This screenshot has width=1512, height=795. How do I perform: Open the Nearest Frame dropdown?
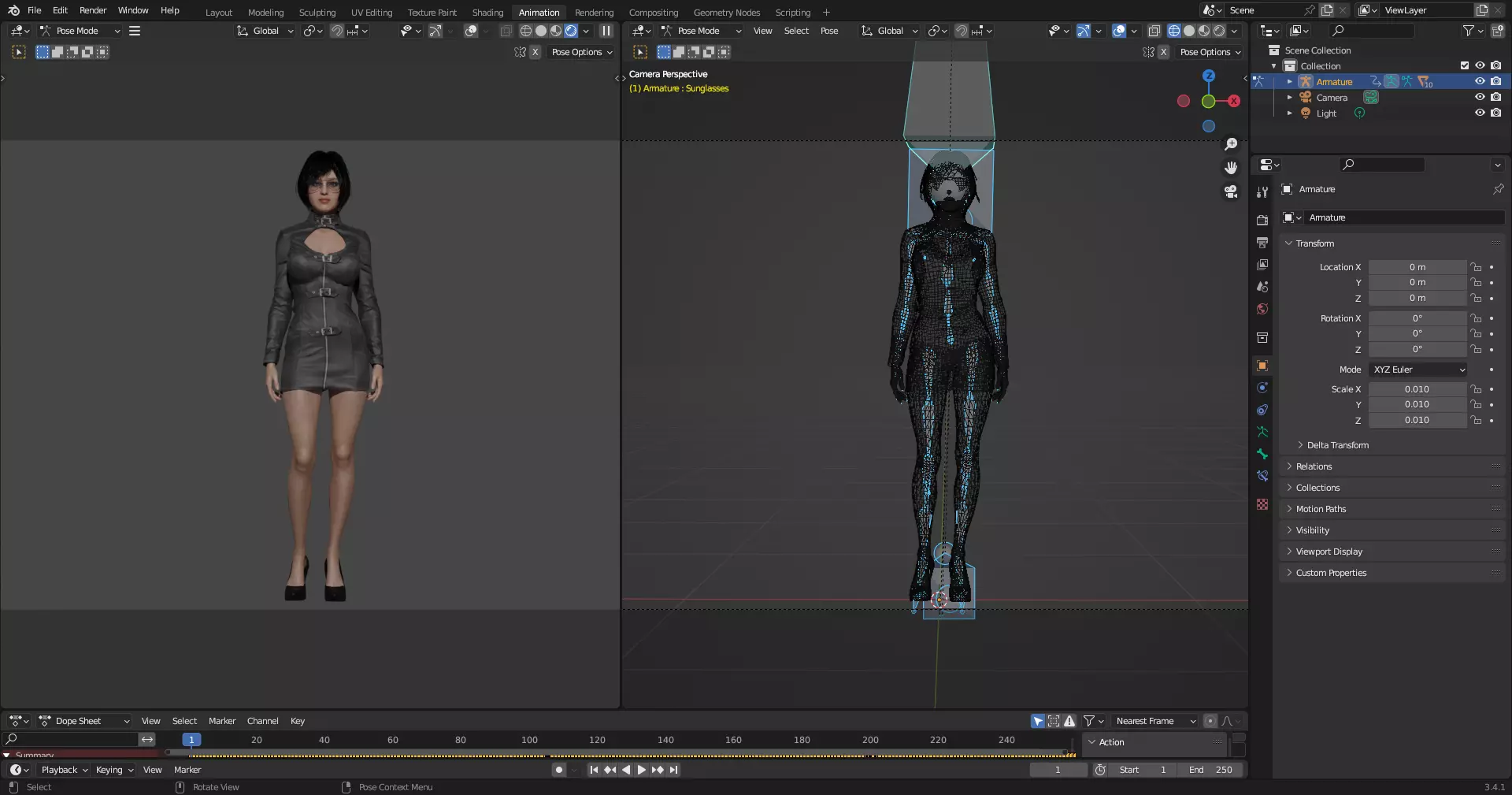point(1154,721)
